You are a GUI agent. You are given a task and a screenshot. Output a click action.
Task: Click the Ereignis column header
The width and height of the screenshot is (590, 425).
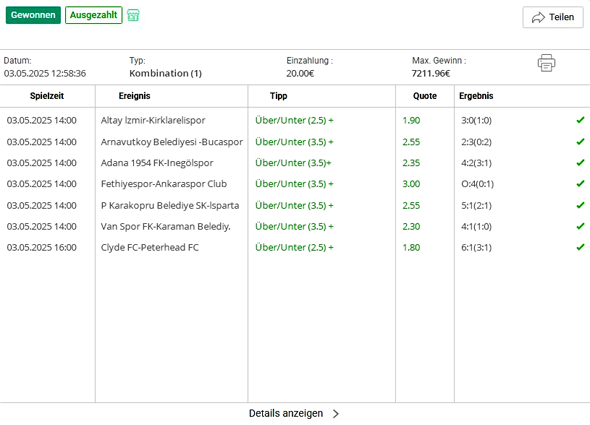coord(134,96)
